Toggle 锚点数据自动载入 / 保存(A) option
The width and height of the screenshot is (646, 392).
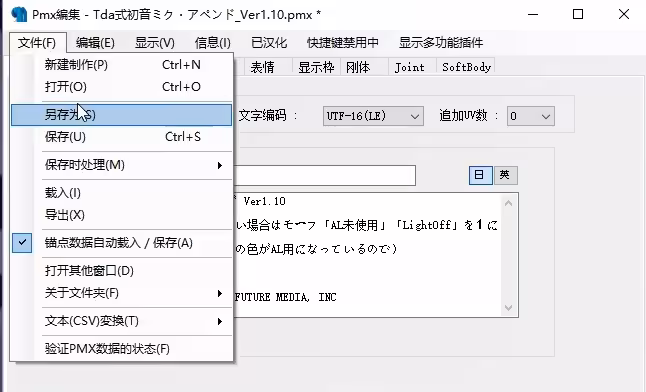click(122, 243)
